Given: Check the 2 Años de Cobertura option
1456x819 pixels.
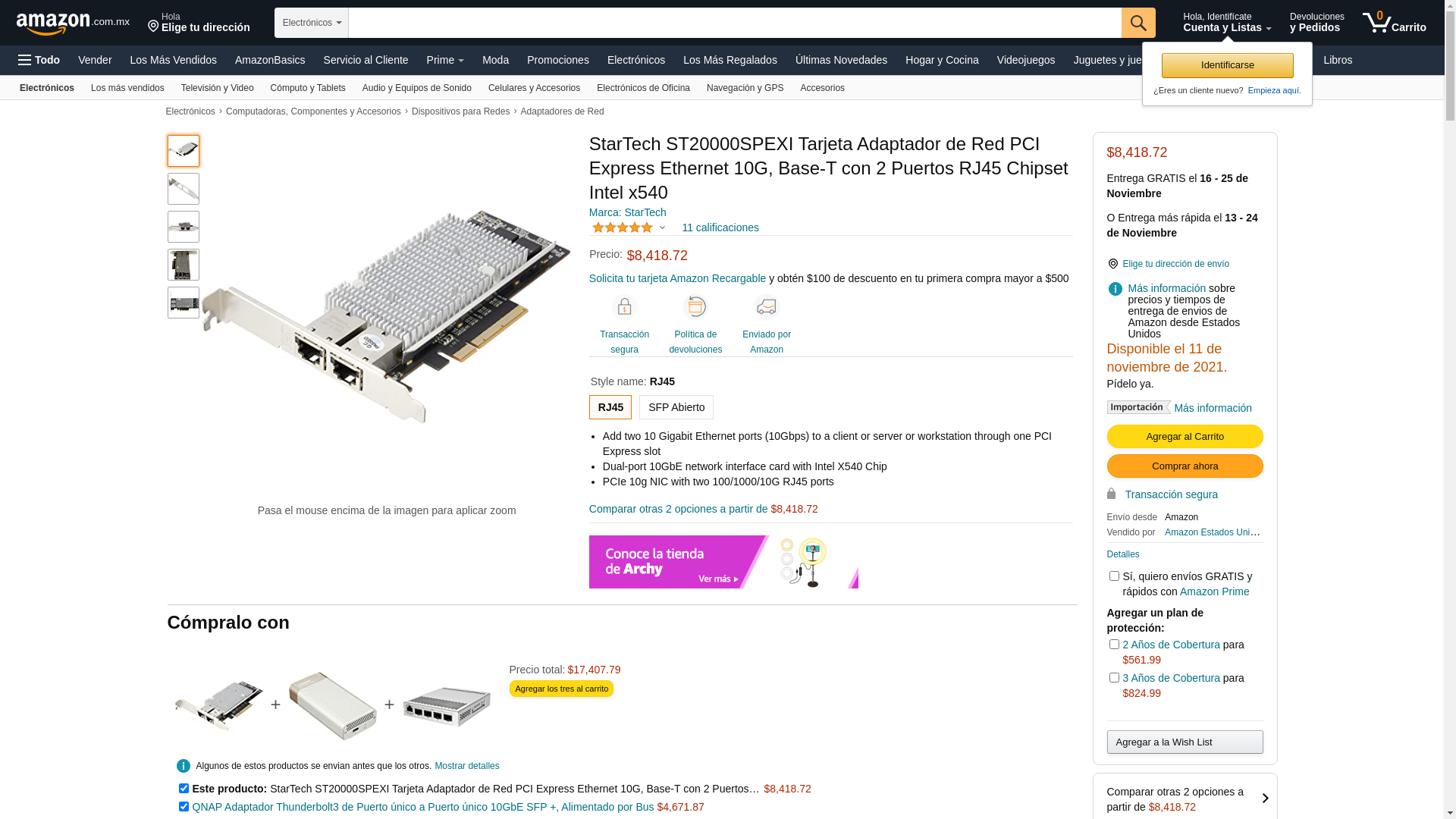Looking at the screenshot, I should 1114,645.
